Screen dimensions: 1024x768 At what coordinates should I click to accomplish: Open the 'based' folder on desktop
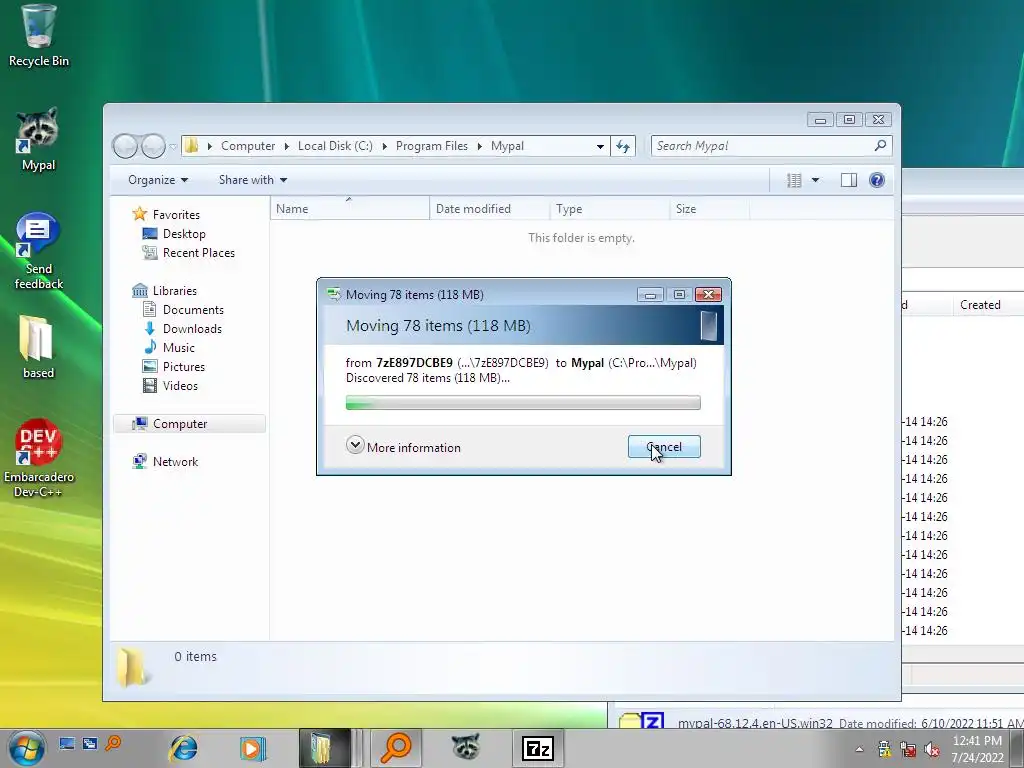click(38, 347)
